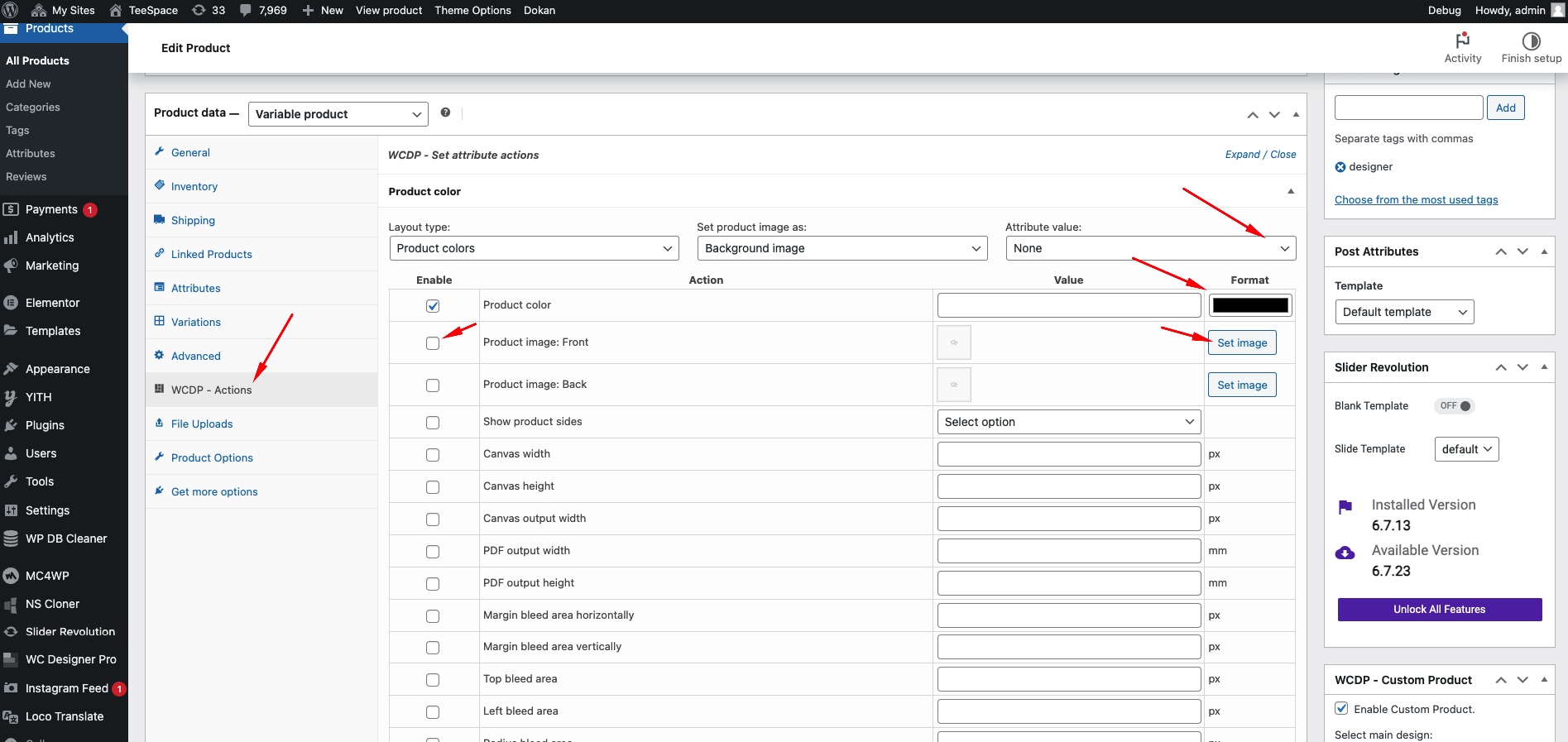
Task: Click the Add tag button
Action: [1506, 108]
